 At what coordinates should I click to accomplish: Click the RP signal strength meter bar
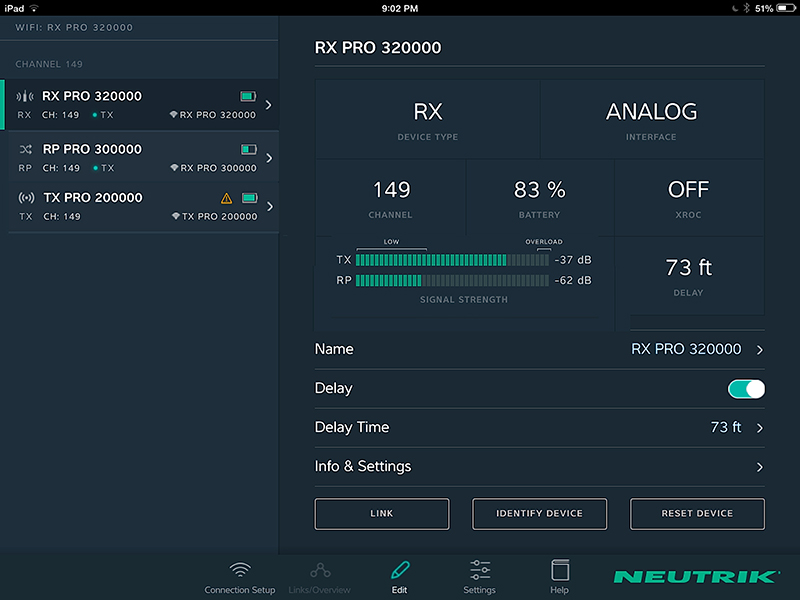452,280
